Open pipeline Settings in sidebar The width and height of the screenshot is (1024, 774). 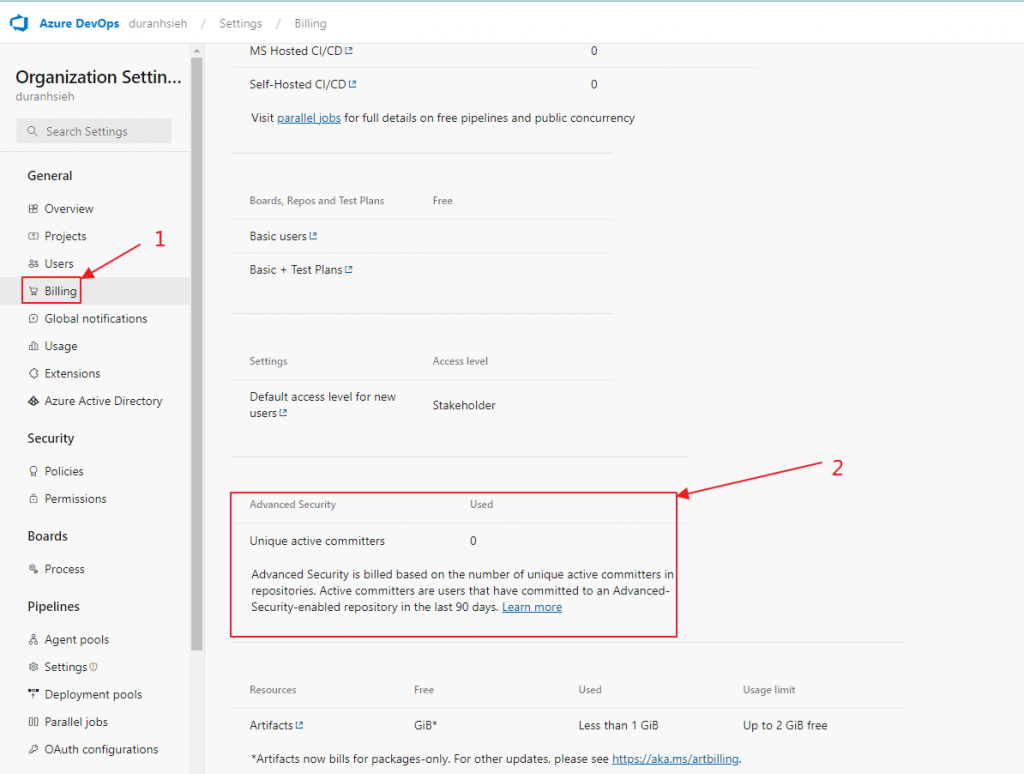pyautogui.click(x=65, y=668)
